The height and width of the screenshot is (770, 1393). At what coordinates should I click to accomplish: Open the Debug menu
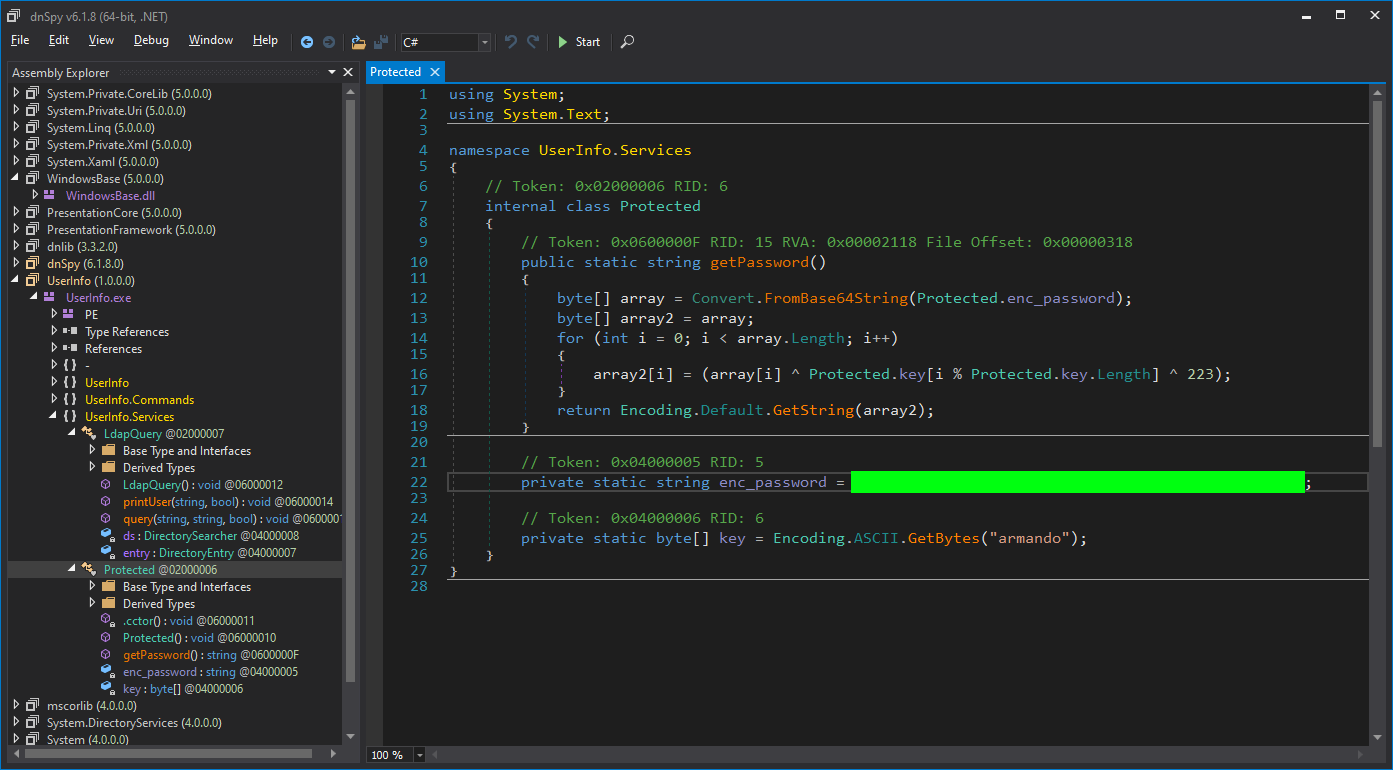[x=151, y=40]
